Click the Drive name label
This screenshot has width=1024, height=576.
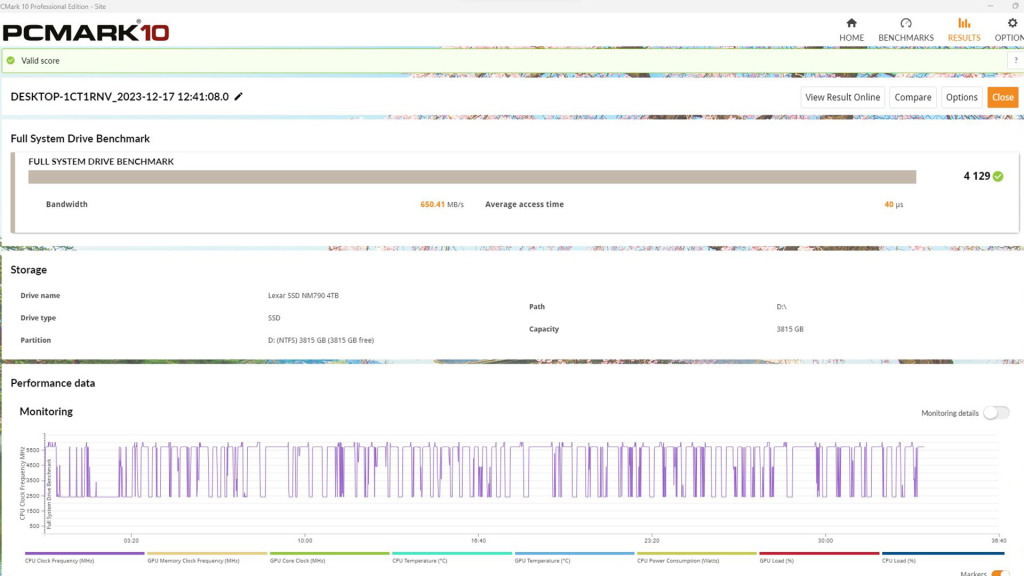pyautogui.click(x=40, y=295)
